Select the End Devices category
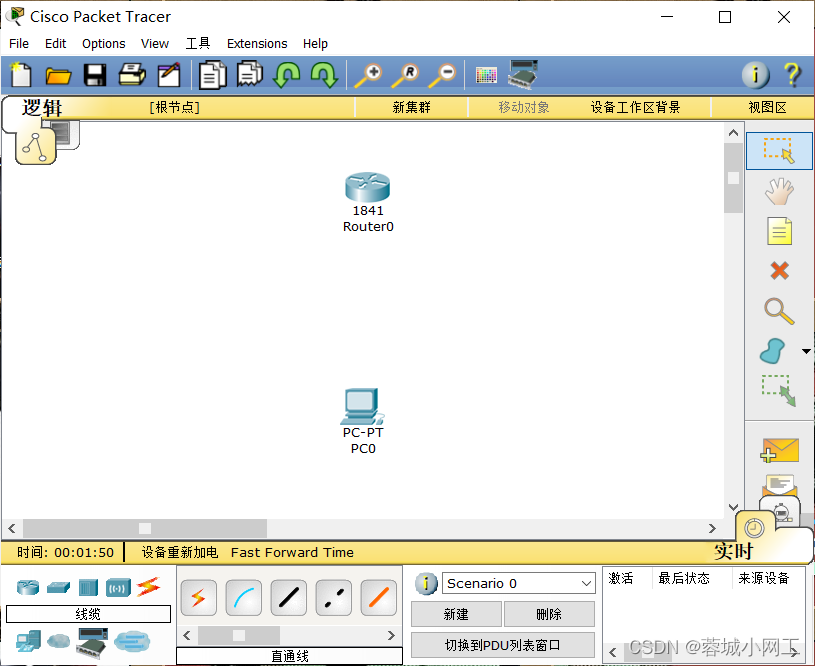815x666 pixels. pyautogui.click(x=28, y=641)
